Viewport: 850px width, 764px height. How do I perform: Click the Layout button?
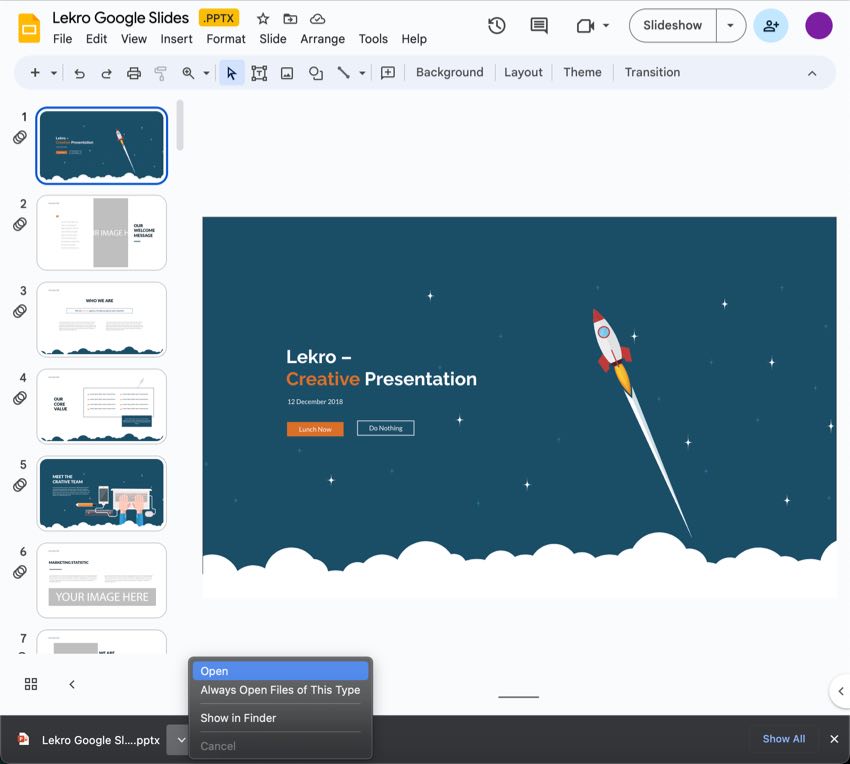click(x=523, y=73)
